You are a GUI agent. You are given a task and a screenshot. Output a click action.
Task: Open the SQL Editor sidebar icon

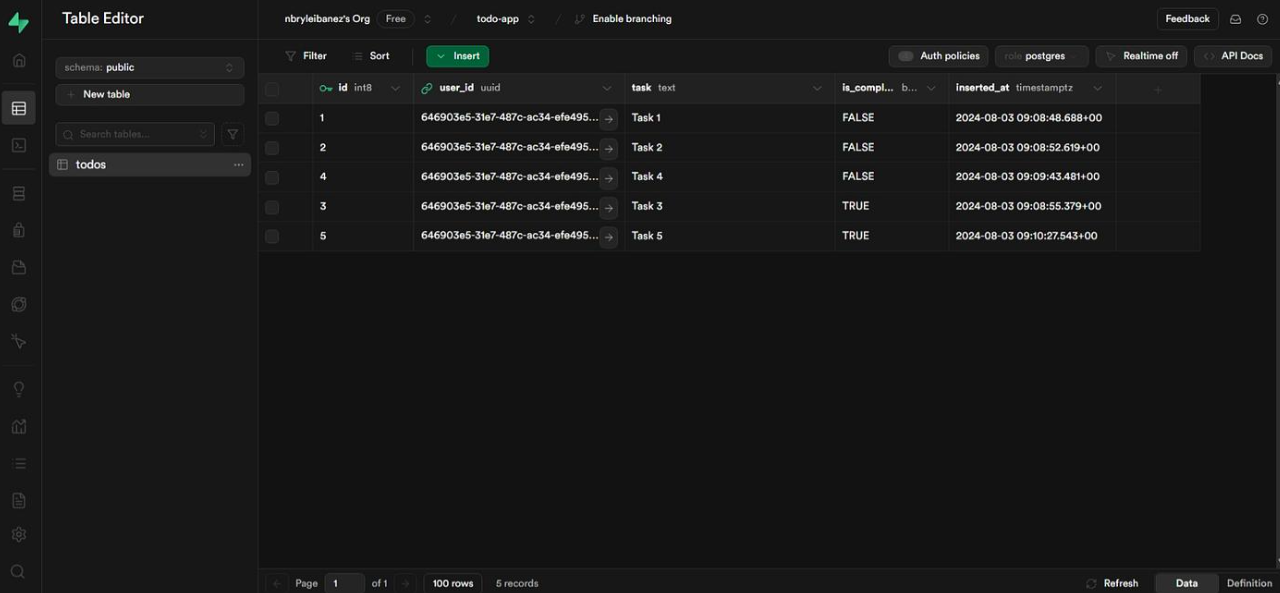coord(18,145)
